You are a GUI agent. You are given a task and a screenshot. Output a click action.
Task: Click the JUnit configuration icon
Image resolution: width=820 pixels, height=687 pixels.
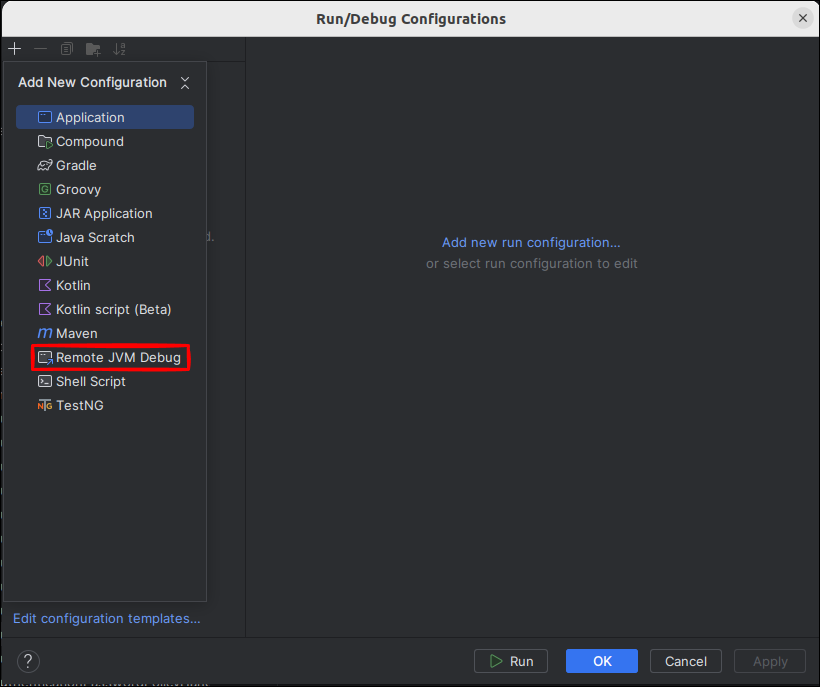[x=45, y=261]
